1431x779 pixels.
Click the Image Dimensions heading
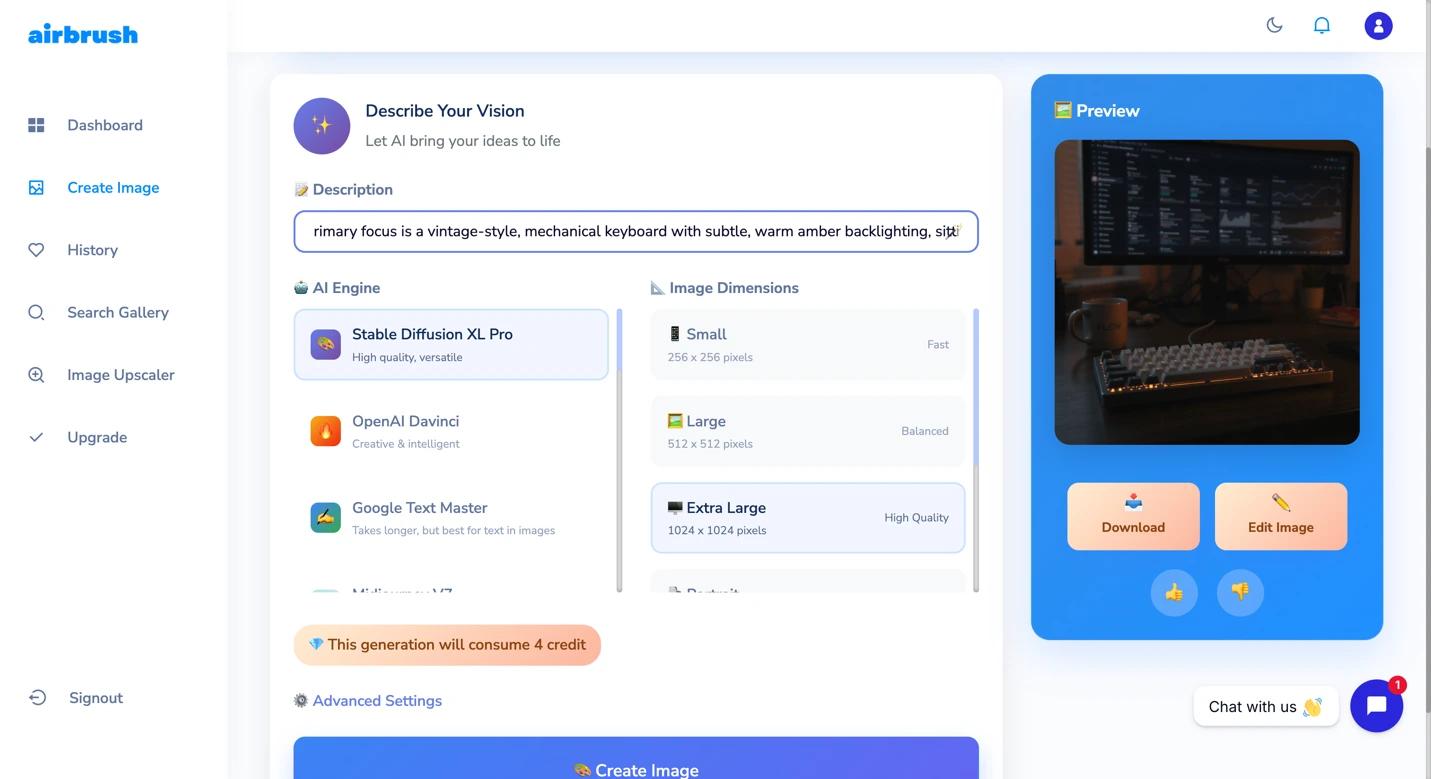pyautogui.click(x=725, y=288)
